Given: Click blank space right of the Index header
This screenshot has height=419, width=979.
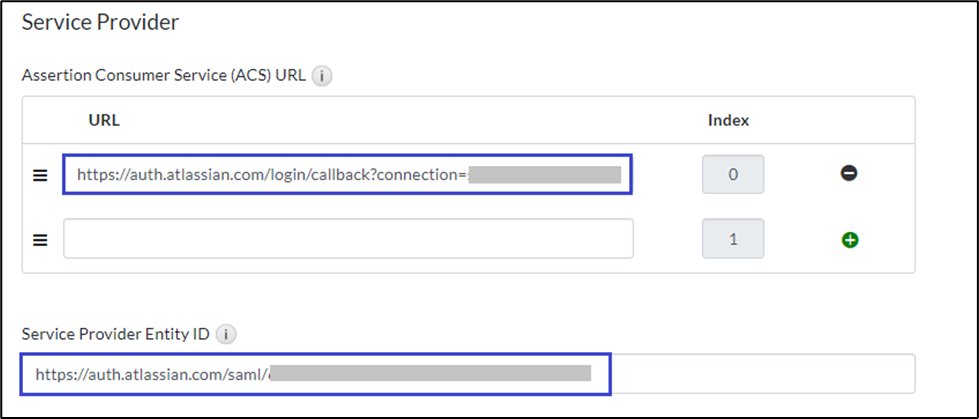Looking at the screenshot, I should 840,120.
